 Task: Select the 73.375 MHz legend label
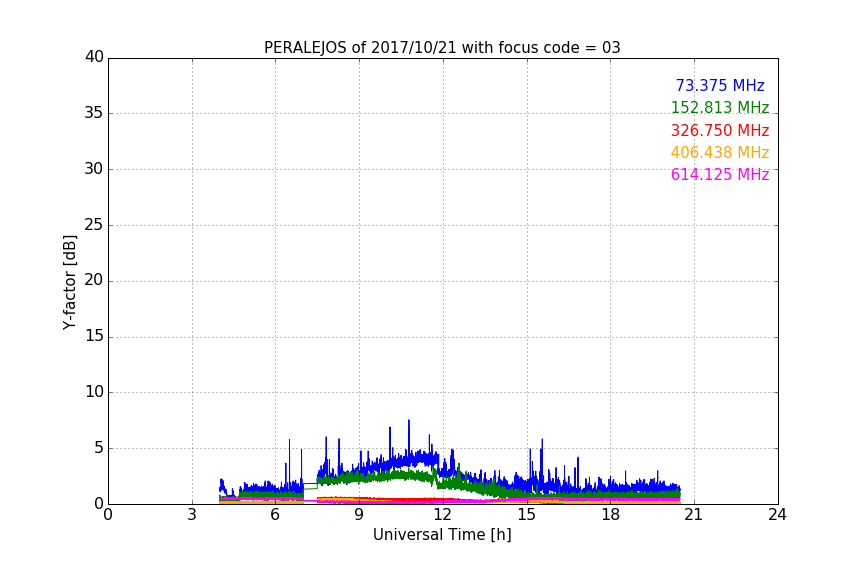720,85
